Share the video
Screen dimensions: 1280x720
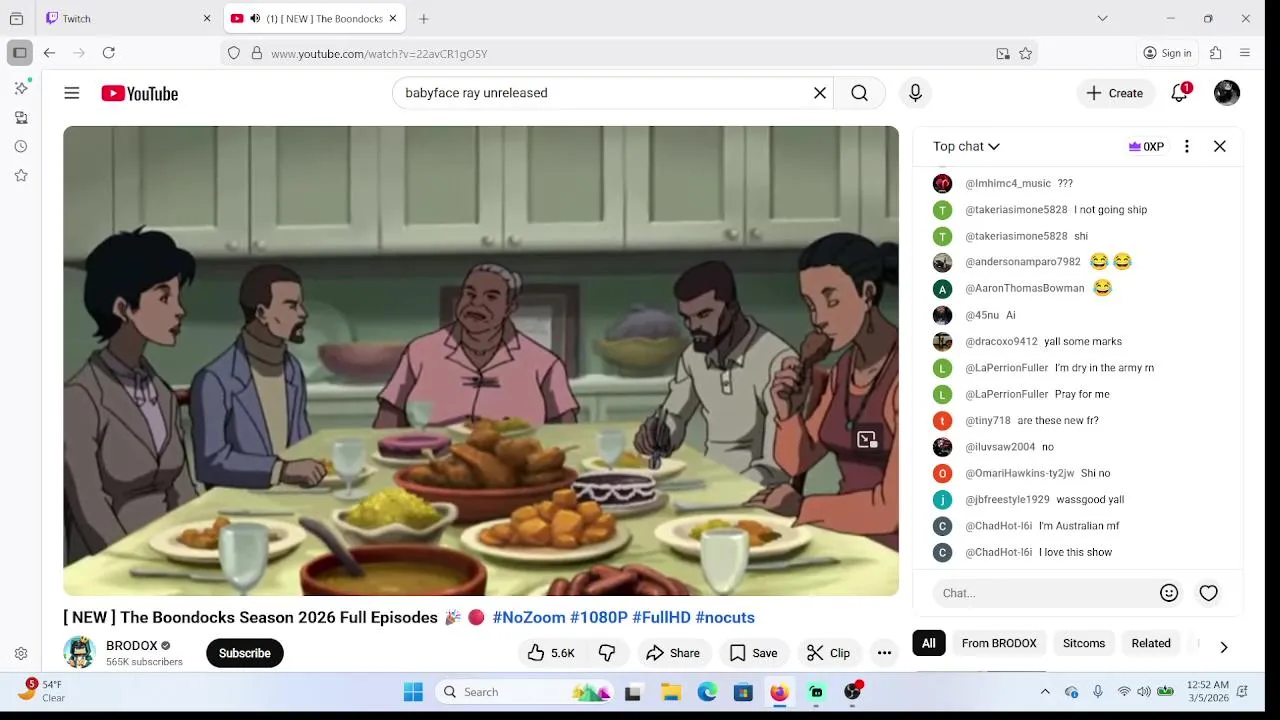(673, 653)
